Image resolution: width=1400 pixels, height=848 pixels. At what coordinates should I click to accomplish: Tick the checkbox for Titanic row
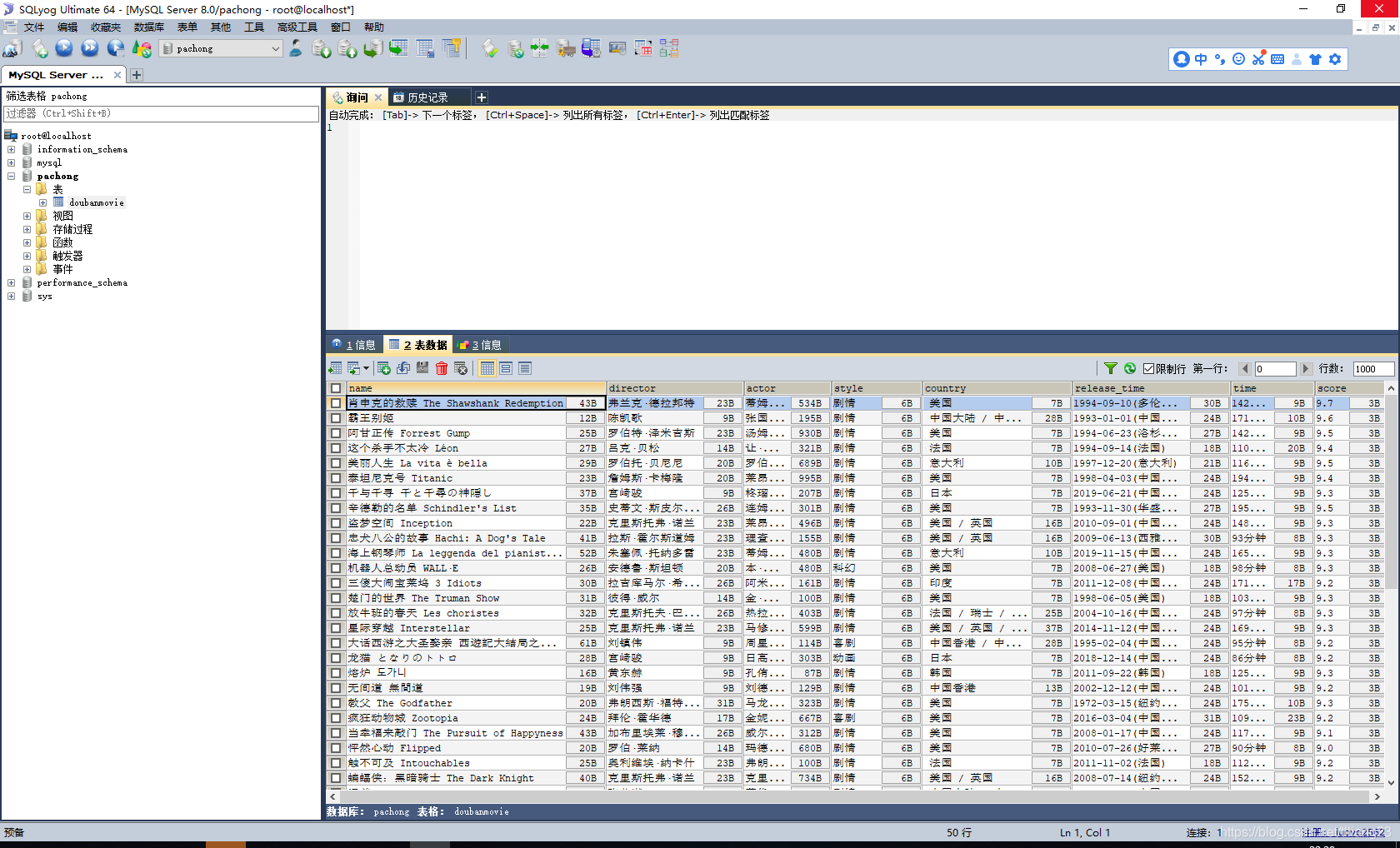point(336,478)
